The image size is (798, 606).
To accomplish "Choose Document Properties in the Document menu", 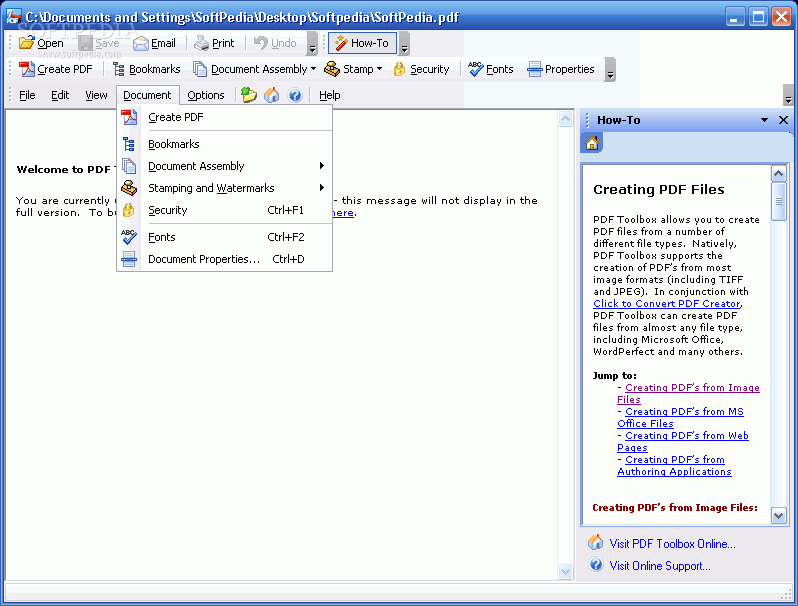I will point(225,259).
